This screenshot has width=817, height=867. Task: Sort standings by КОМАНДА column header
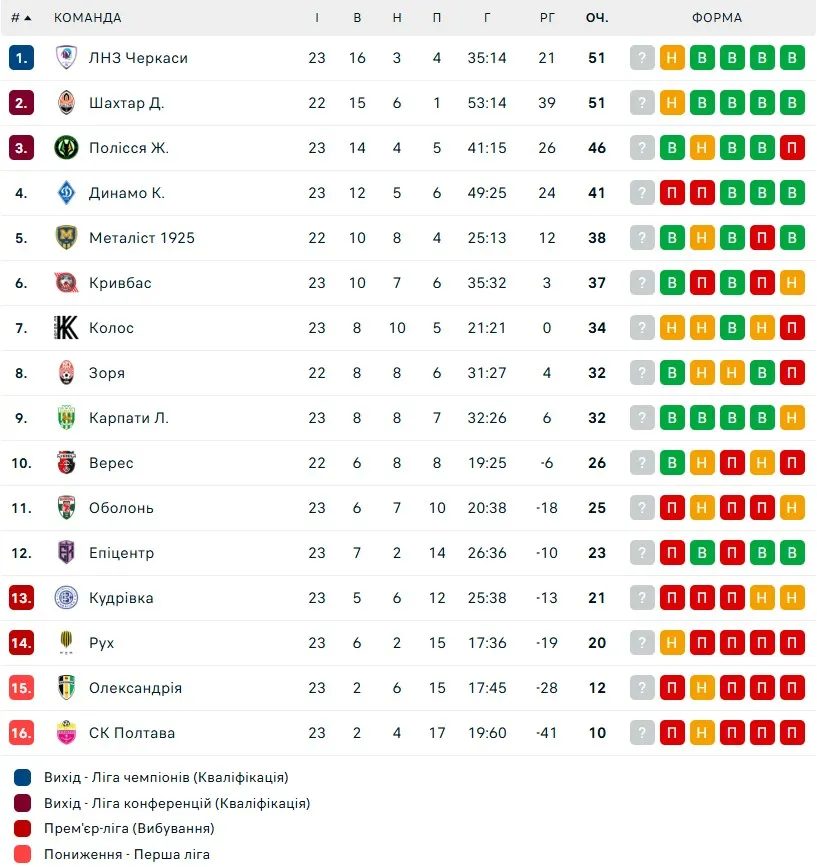(x=88, y=18)
